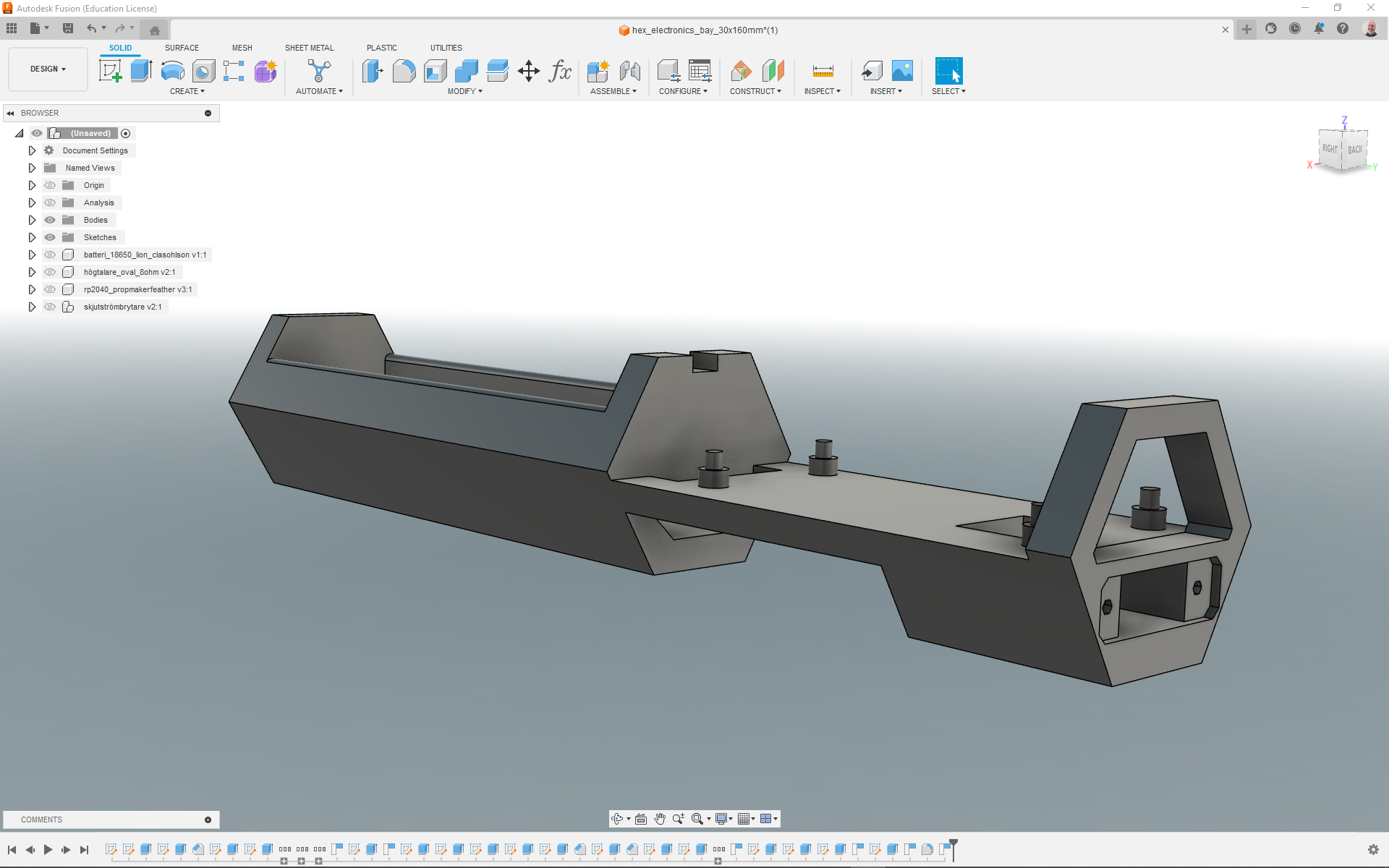This screenshot has width=1389, height=868.
Task: Switch to the UTILITIES tab
Action: (446, 48)
